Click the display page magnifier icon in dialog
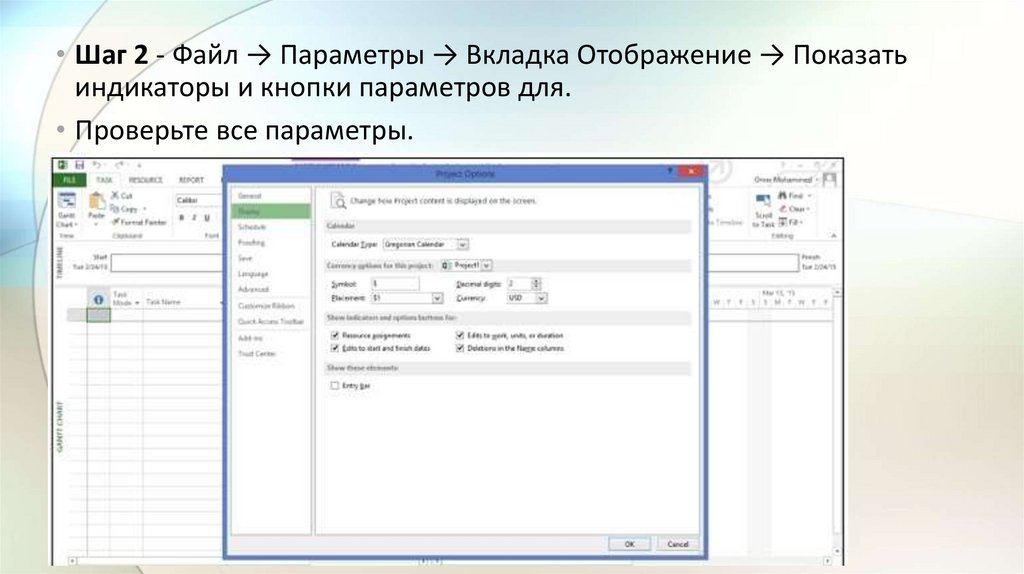Image resolution: width=1024 pixels, height=574 pixels. (x=338, y=200)
